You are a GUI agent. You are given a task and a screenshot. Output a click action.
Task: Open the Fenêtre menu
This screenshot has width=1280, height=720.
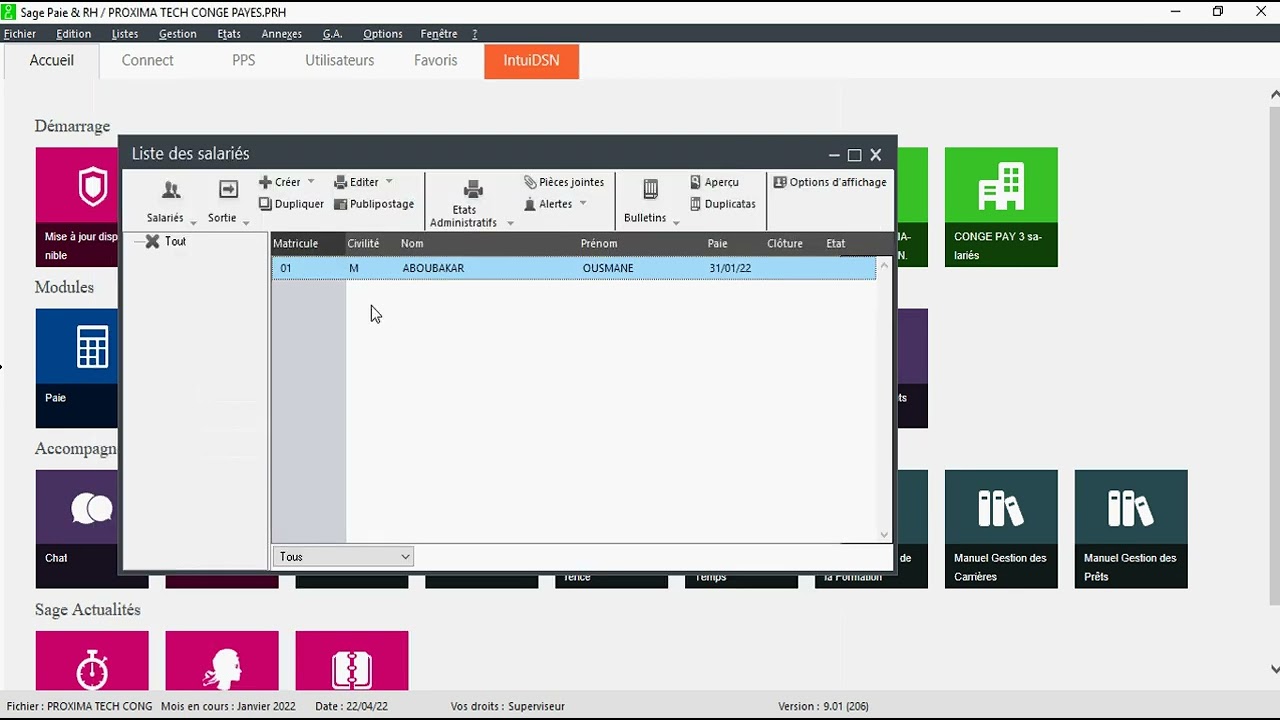coord(439,33)
